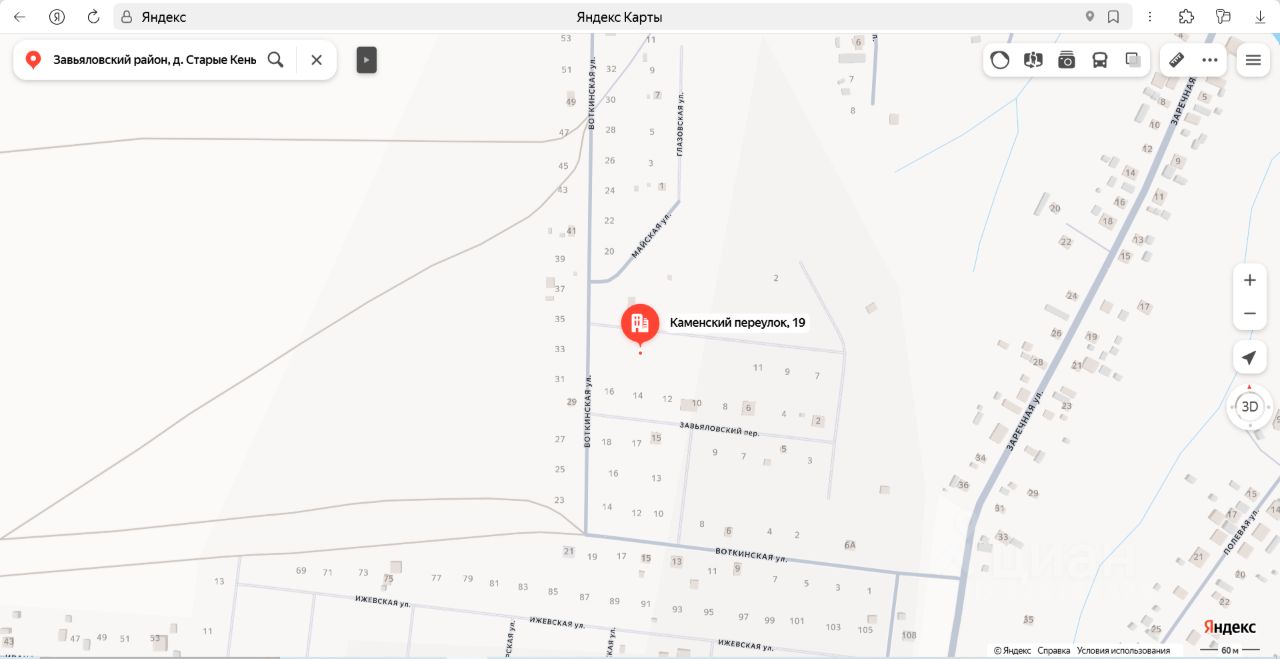Screen dimensions: 1280x659
Task: Click the 60 м scale indicator
Action: (x=1230, y=651)
